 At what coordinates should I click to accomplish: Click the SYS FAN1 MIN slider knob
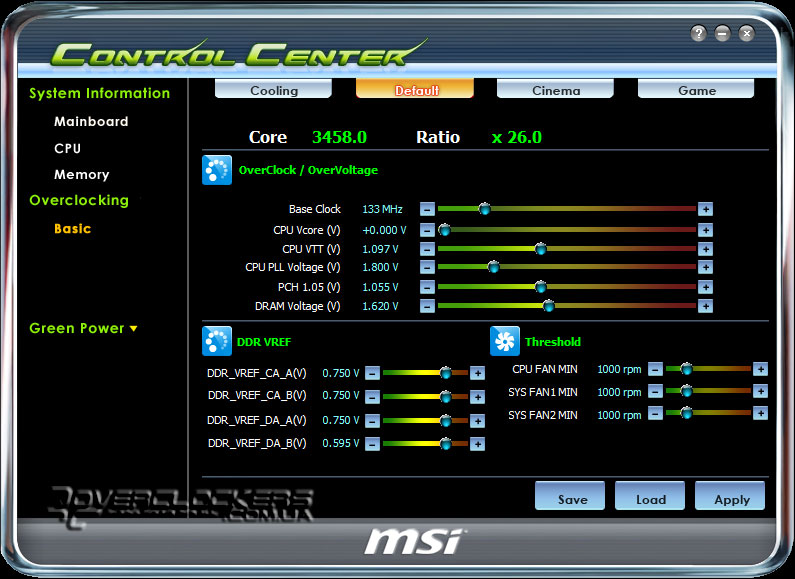686,391
